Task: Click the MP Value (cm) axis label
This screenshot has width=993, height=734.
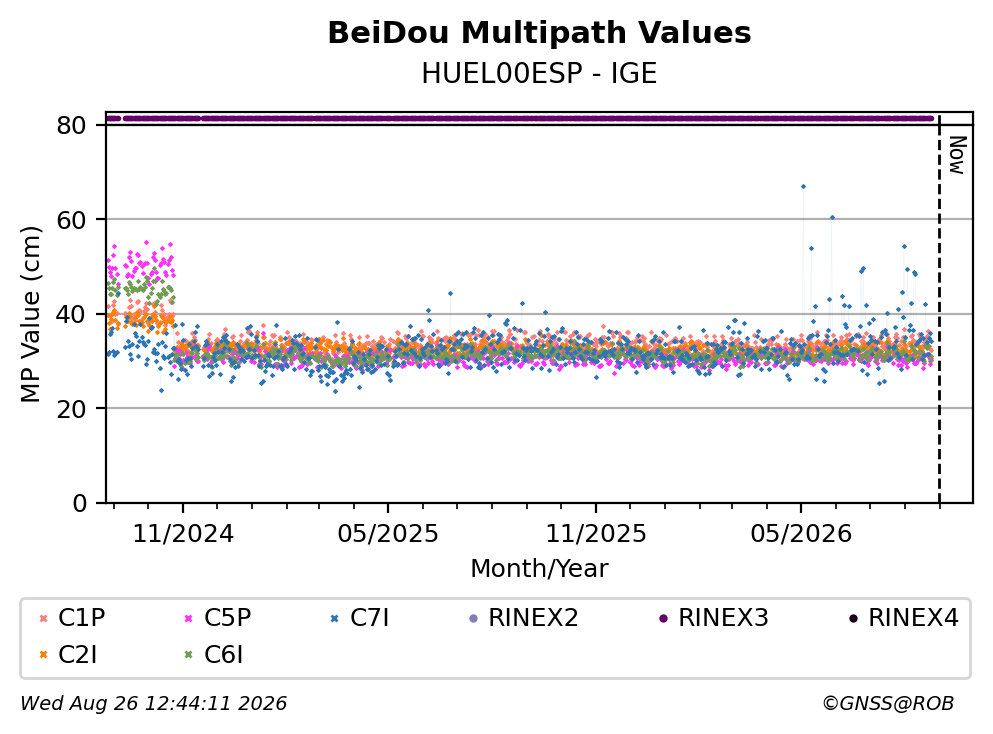Action: pos(30,314)
